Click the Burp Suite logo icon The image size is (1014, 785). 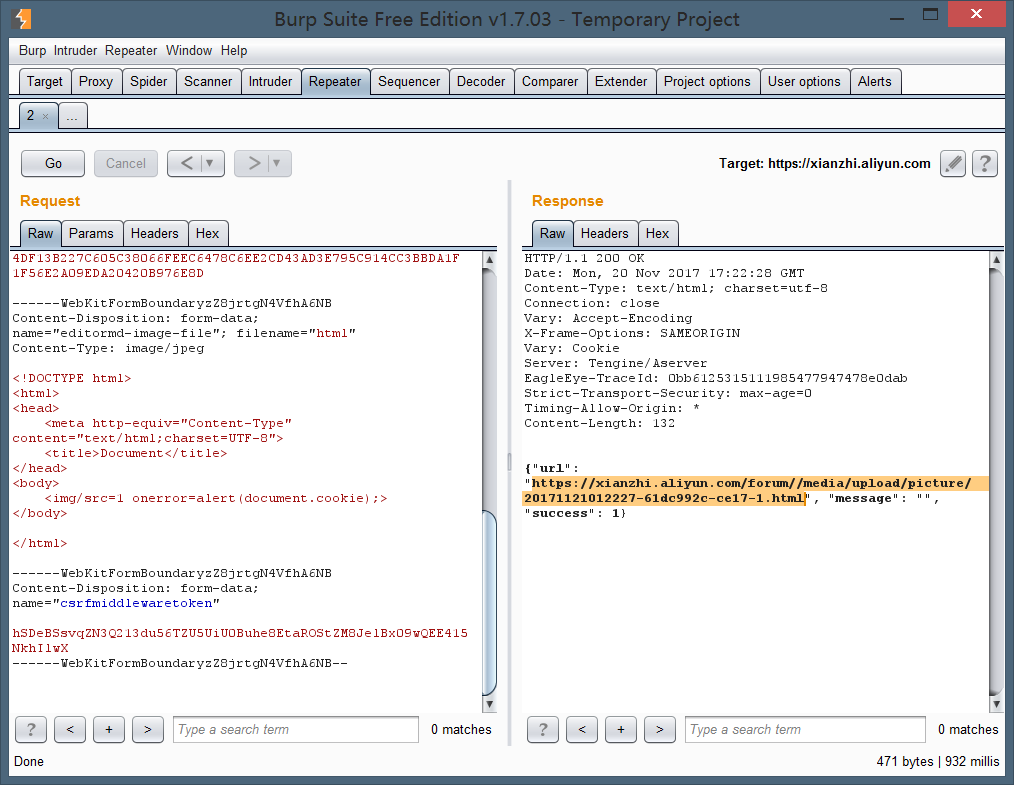[x=22, y=19]
